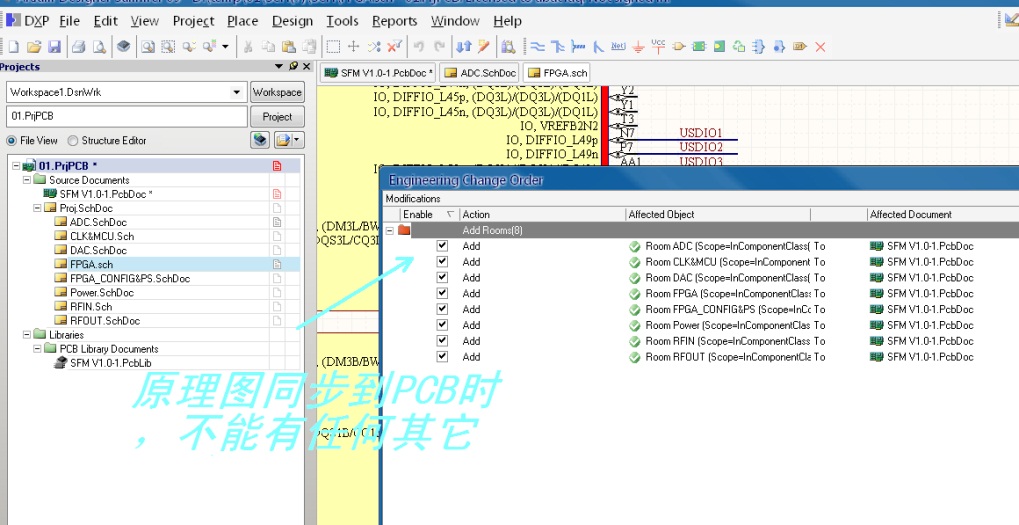The height and width of the screenshot is (525, 1019).
Task: Select SFM V1.0-1.PcbLib in the tree
Action: (110, 363)
